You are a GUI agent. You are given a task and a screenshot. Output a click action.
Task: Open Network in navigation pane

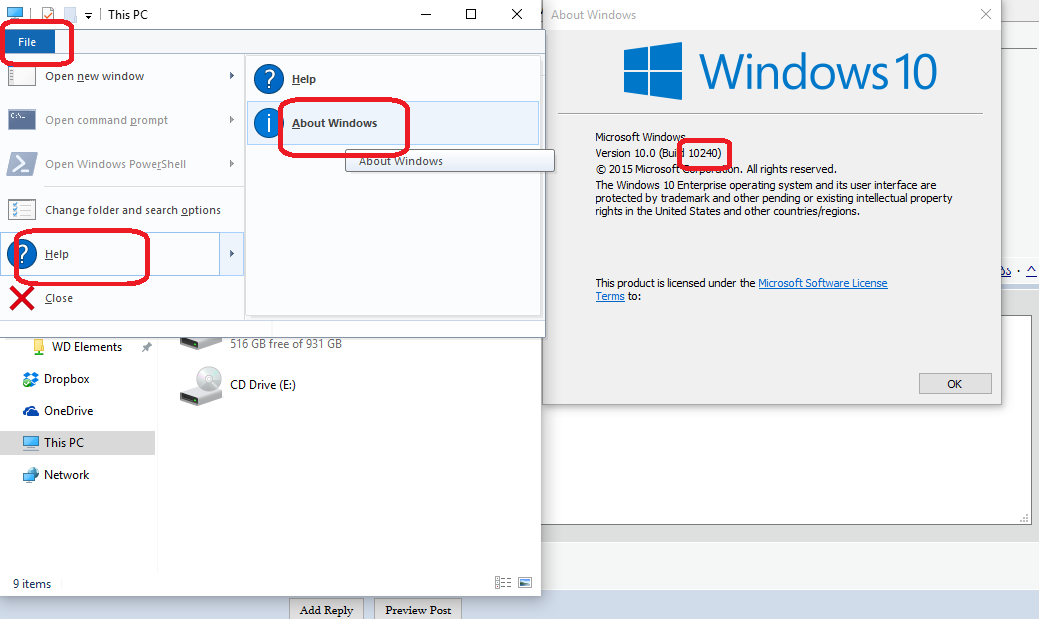click(x=66, y=475)
